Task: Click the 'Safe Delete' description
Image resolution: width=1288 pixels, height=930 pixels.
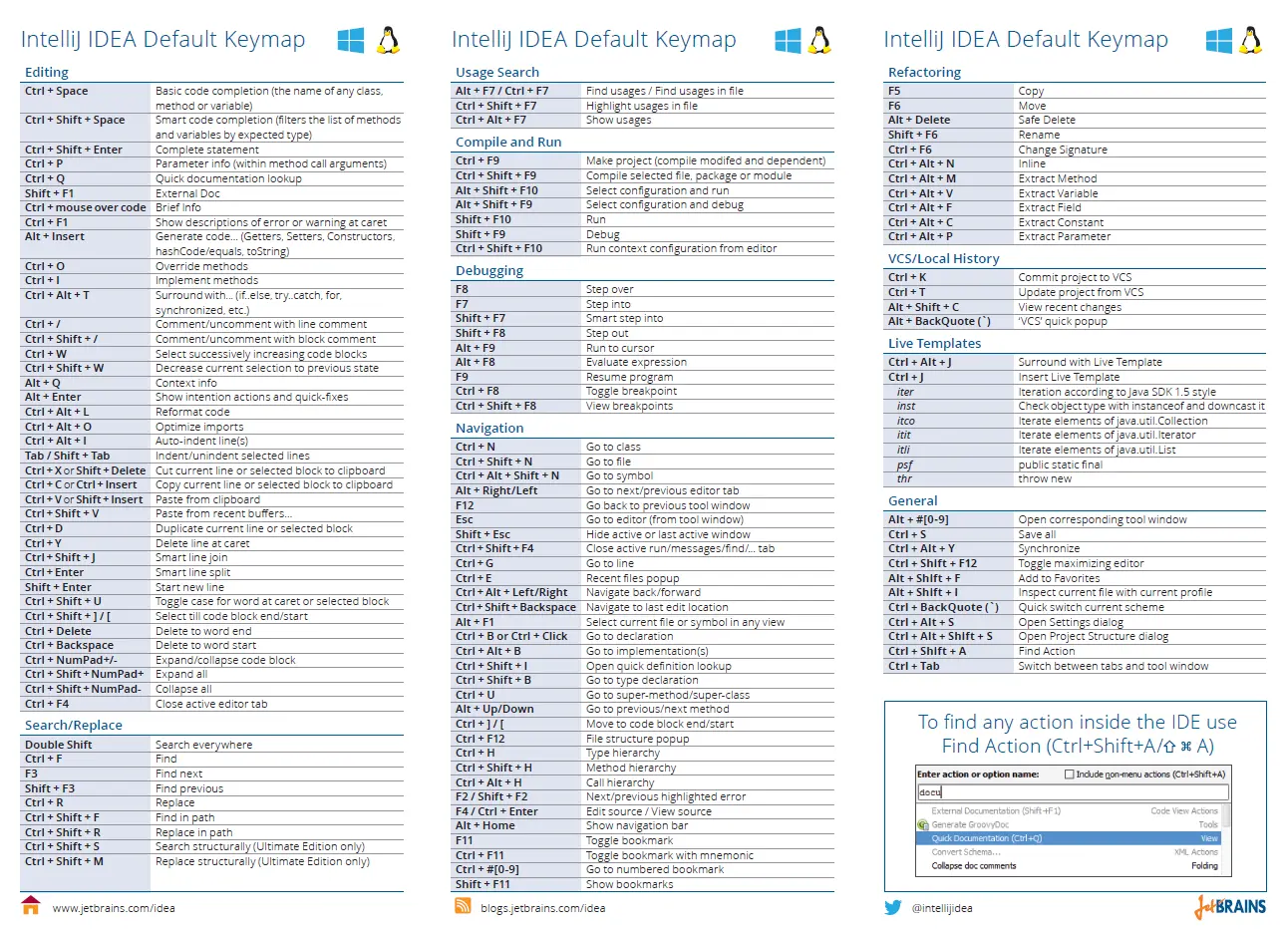Action: pyautogui.click(x=1047, y=121)
